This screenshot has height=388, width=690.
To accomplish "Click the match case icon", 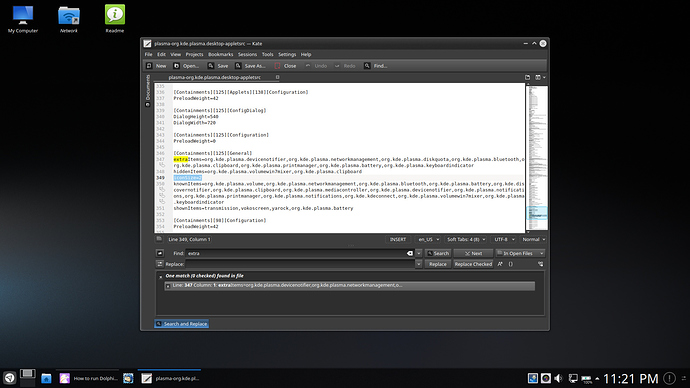I will coord(500,264).
